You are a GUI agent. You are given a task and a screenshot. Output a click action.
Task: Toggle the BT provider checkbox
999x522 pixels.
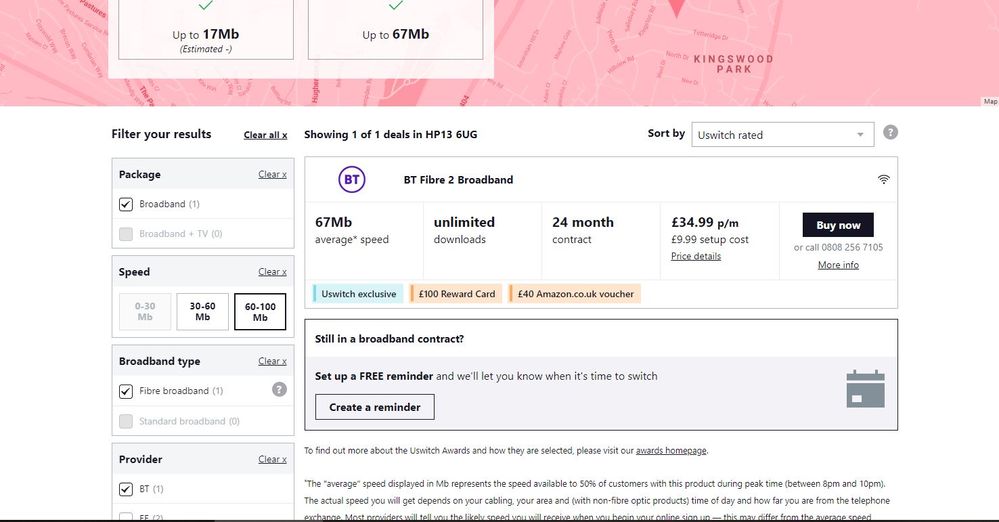126,489
